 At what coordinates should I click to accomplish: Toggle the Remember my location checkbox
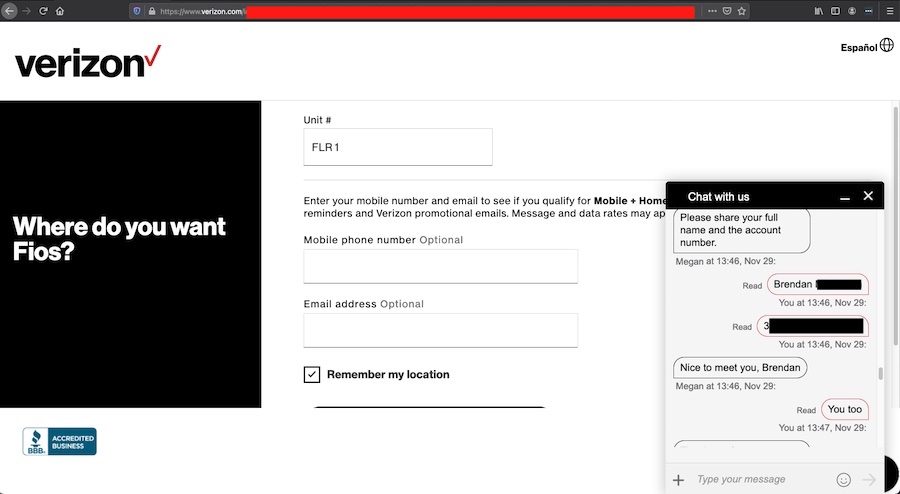(312, 374)
